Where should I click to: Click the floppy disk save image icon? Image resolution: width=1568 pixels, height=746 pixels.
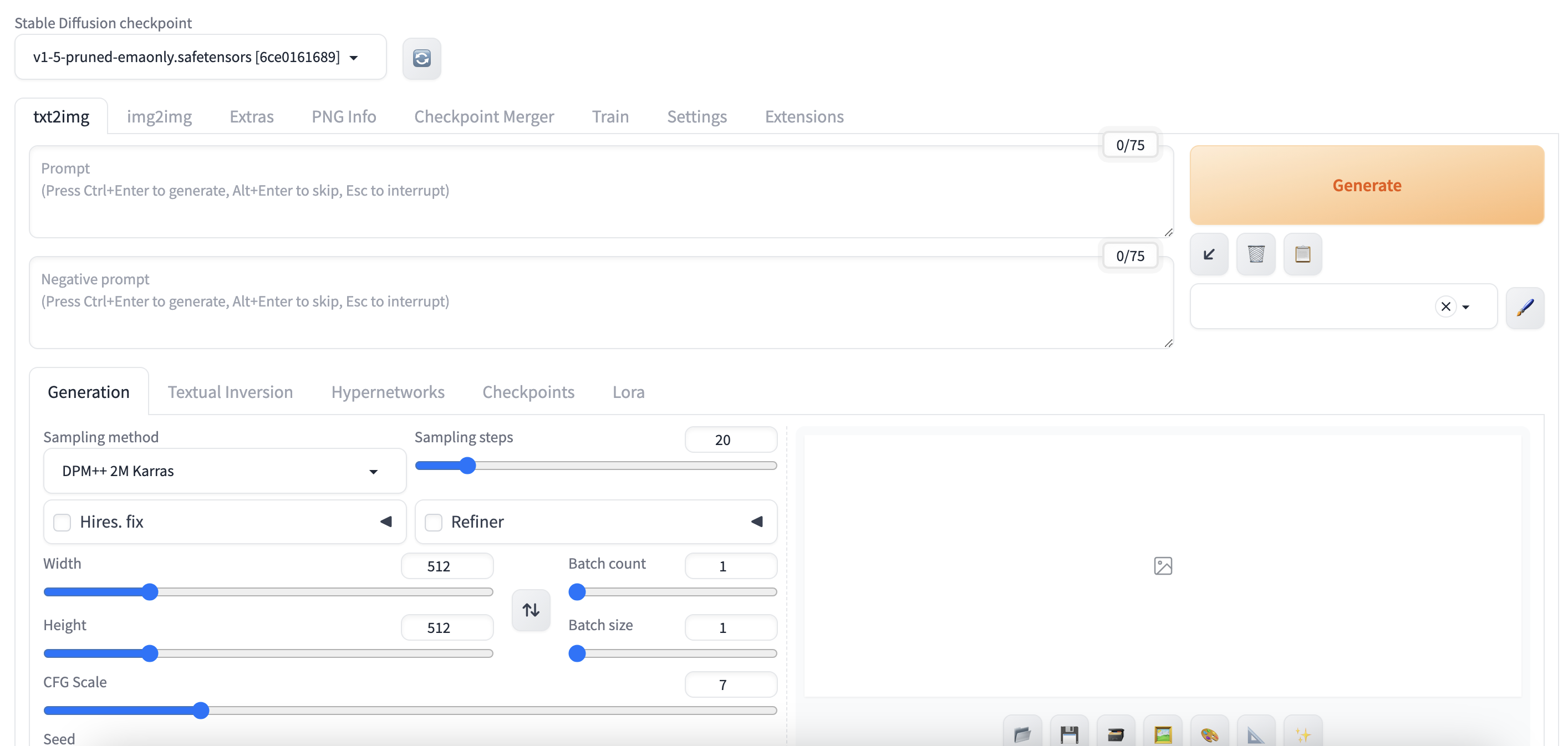pyautogui.click(x=1069, y=734)
